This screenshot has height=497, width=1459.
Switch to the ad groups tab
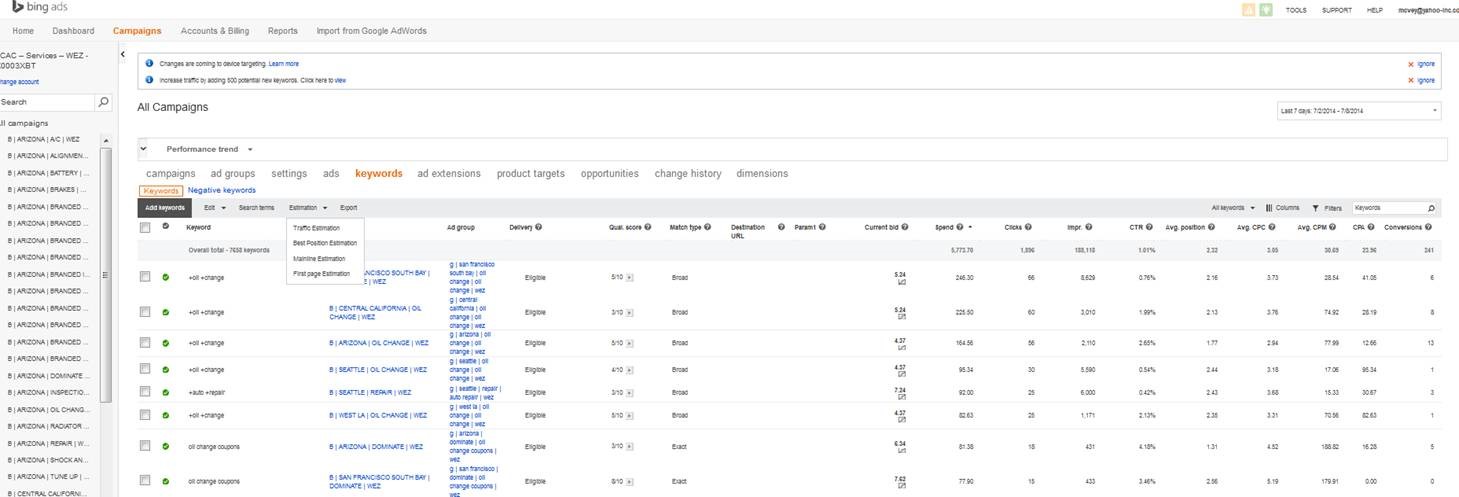[x=233, y=174]
